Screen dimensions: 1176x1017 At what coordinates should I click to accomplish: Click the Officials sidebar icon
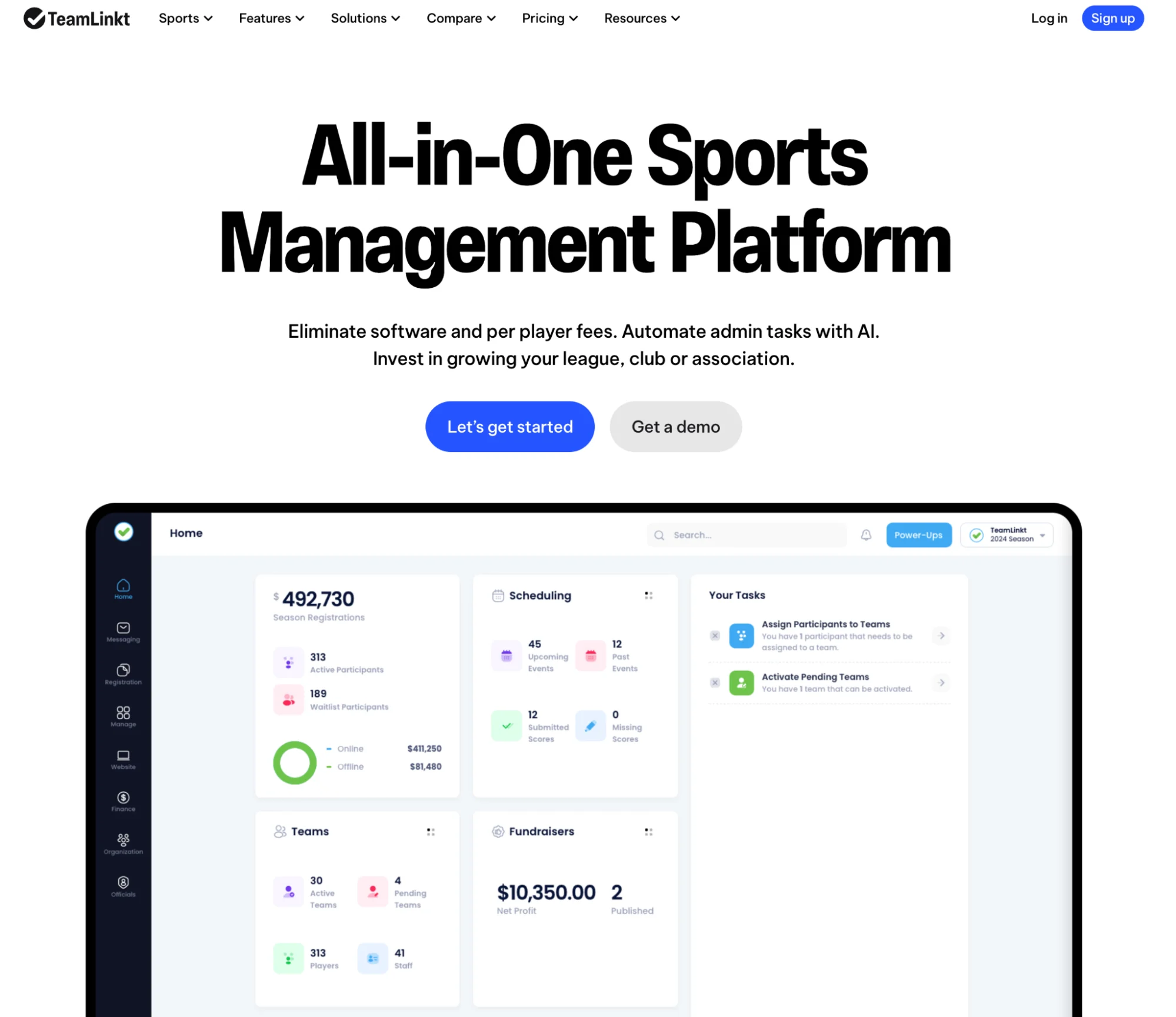(123, 882)
